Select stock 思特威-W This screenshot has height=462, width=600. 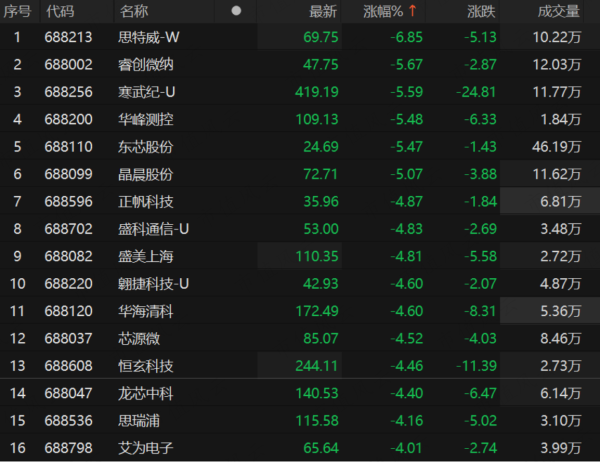tap(148, 37)
